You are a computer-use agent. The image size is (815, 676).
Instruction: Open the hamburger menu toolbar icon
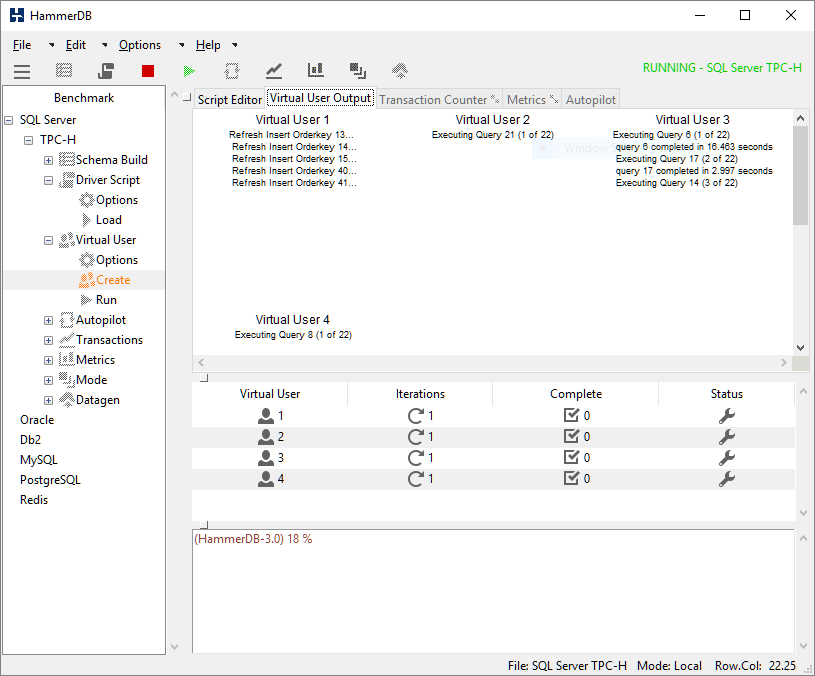point(22,71)
